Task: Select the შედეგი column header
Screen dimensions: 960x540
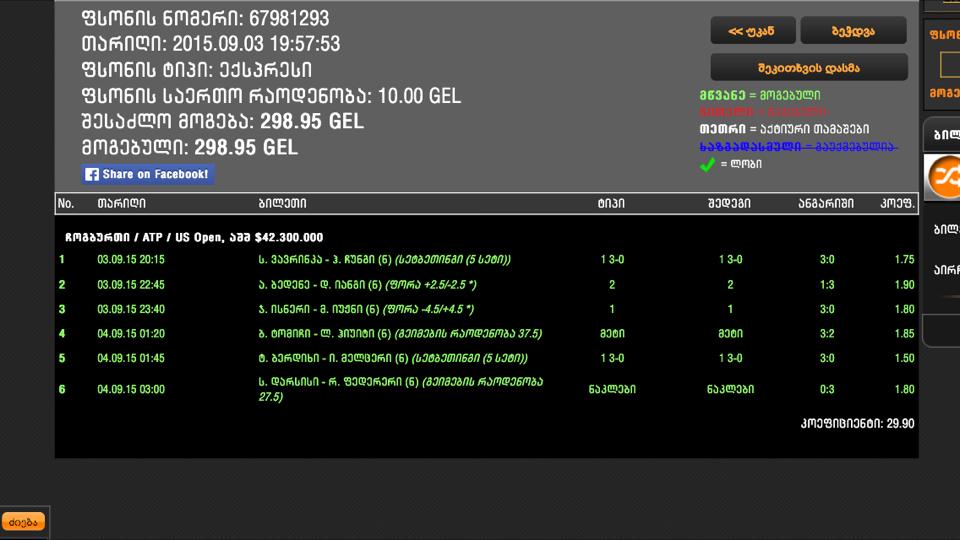Action: click(x=729, y=203)
